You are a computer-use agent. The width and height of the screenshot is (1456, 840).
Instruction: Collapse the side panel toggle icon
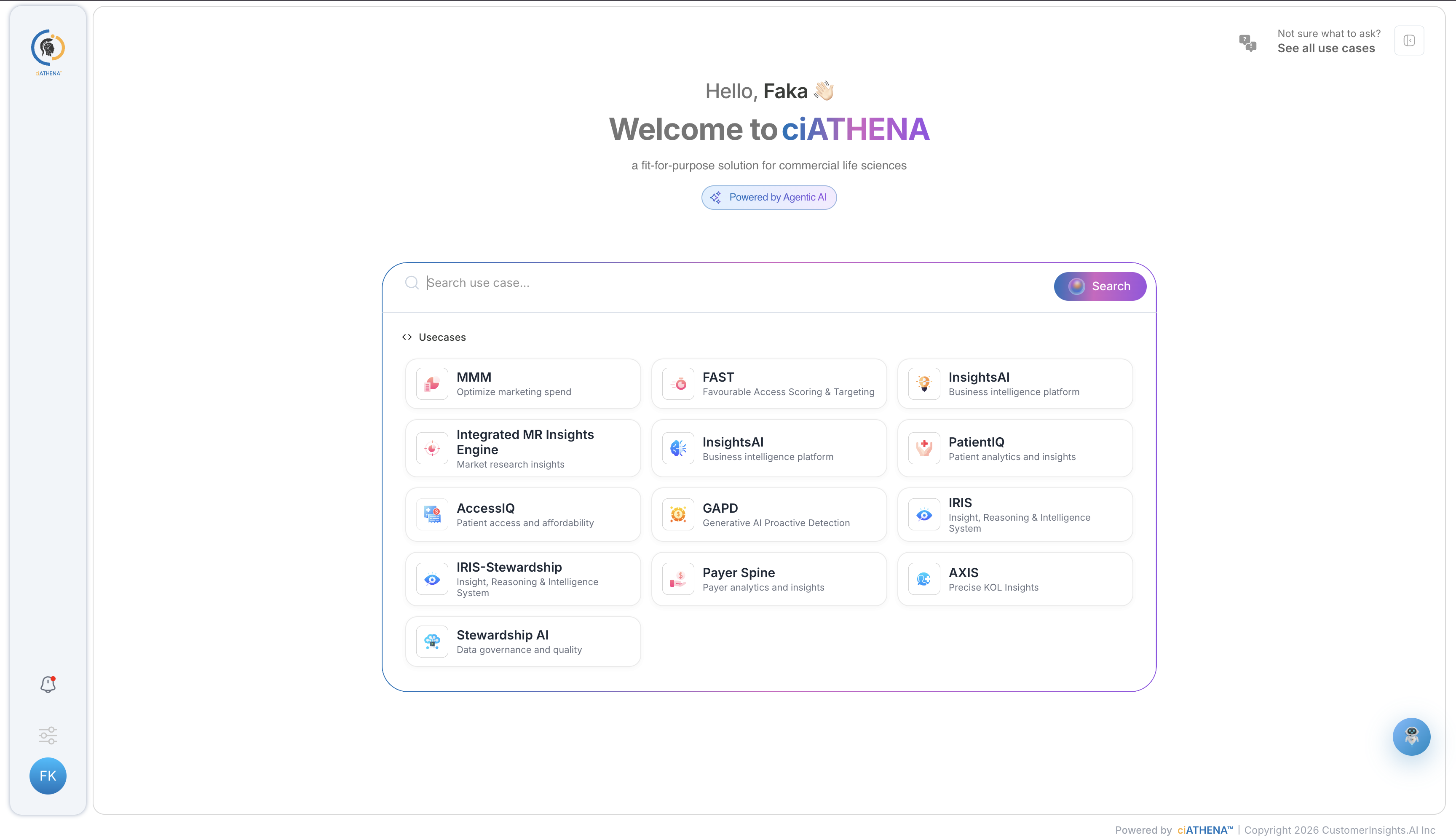[1409, 40]
